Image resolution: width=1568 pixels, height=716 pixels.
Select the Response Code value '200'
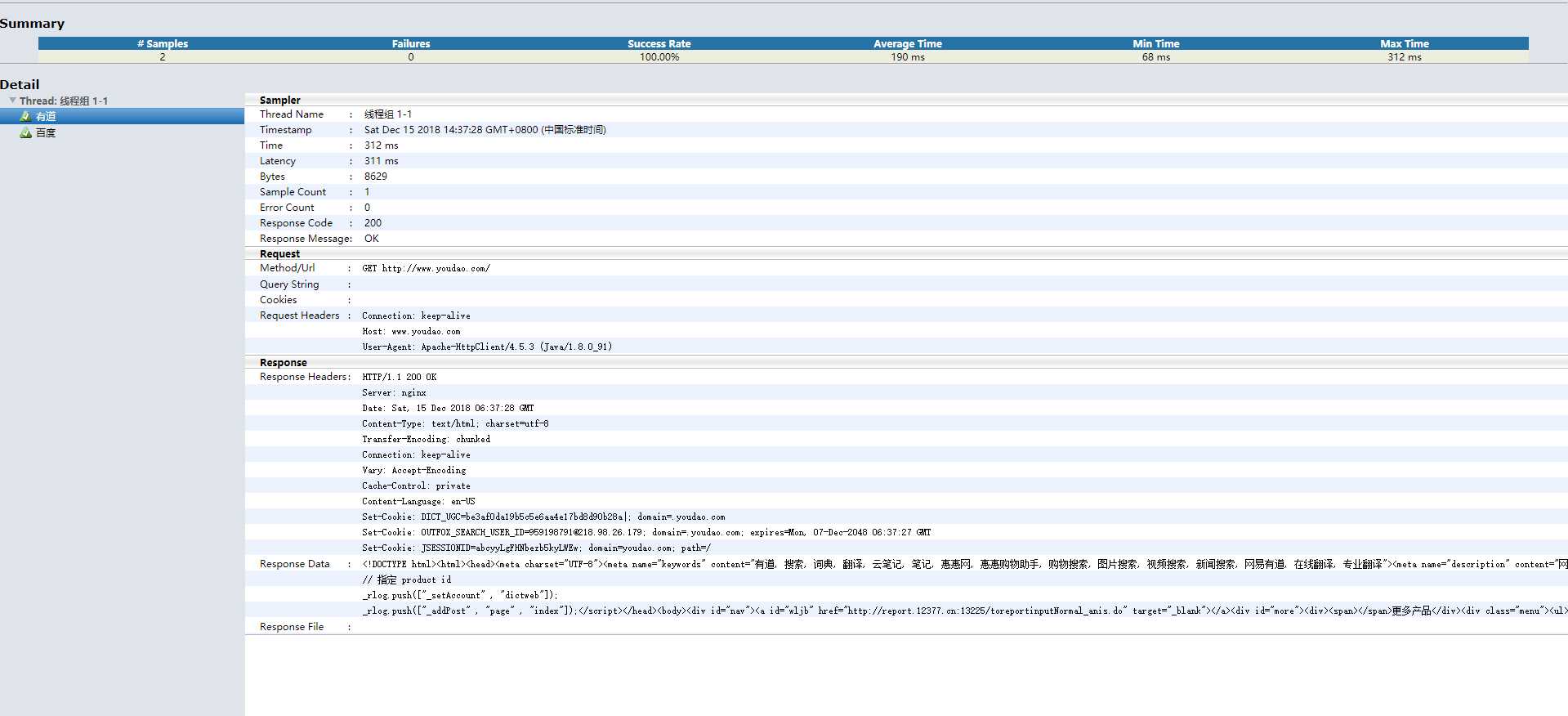pos(373,222)
